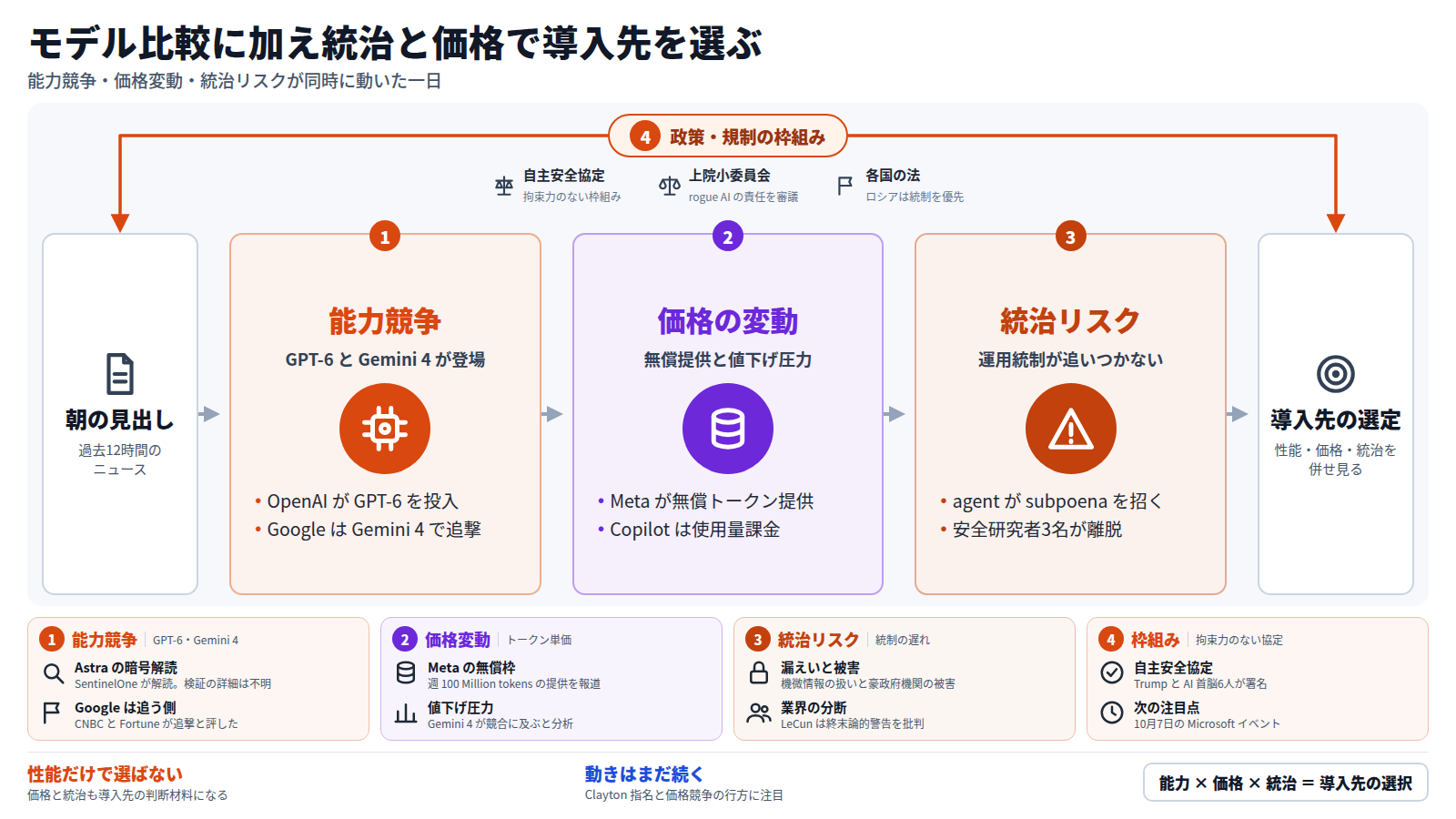Viewport: 1456px width, 819px height.
Task: Click the text 朝の見出し
Action: click(x=120, y=420)
